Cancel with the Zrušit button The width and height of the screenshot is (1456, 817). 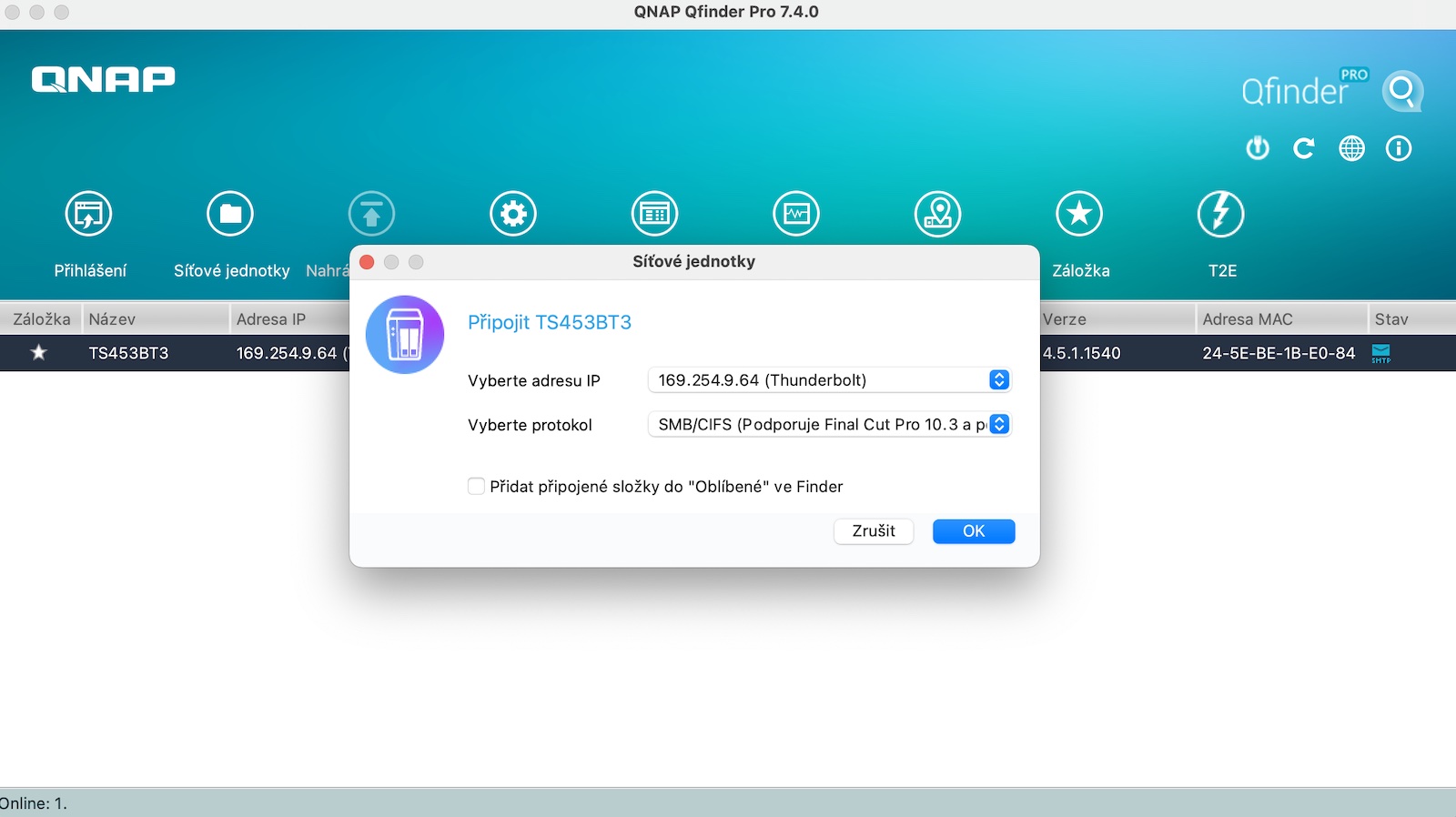(874, 531)
